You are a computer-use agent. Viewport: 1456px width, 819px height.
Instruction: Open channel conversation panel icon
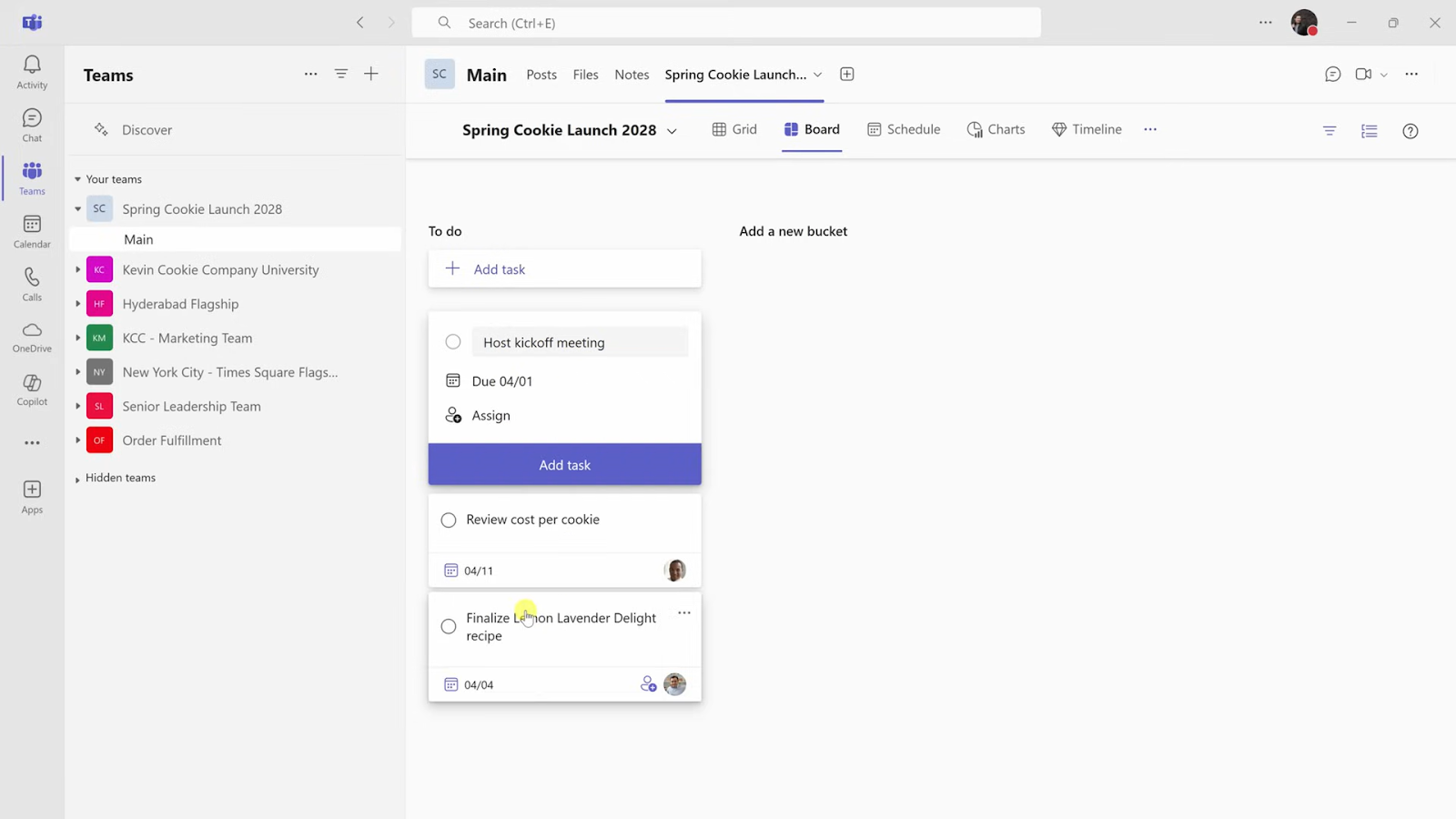(1333, 75)
